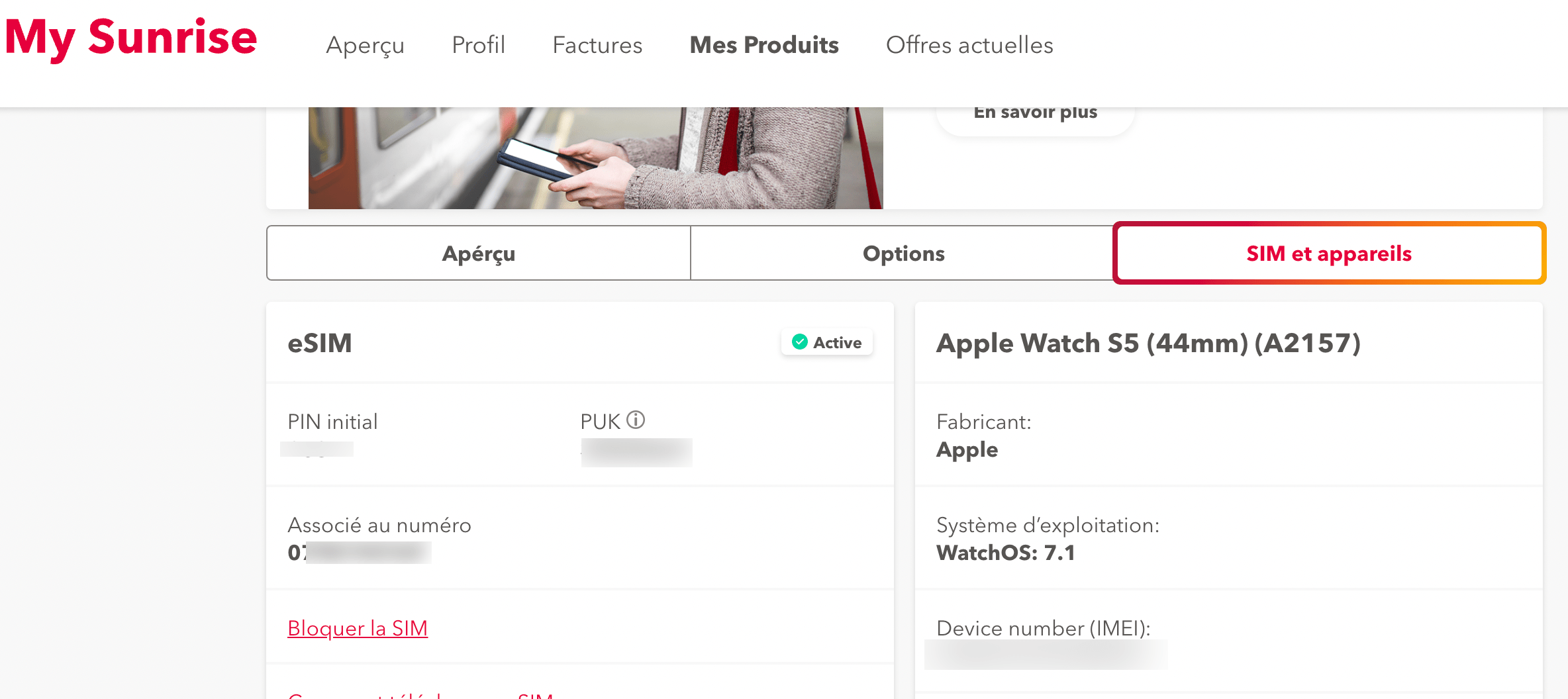Click the associated phone number value
Screen dimensions: 1568x699
click(x=360, y=553)
